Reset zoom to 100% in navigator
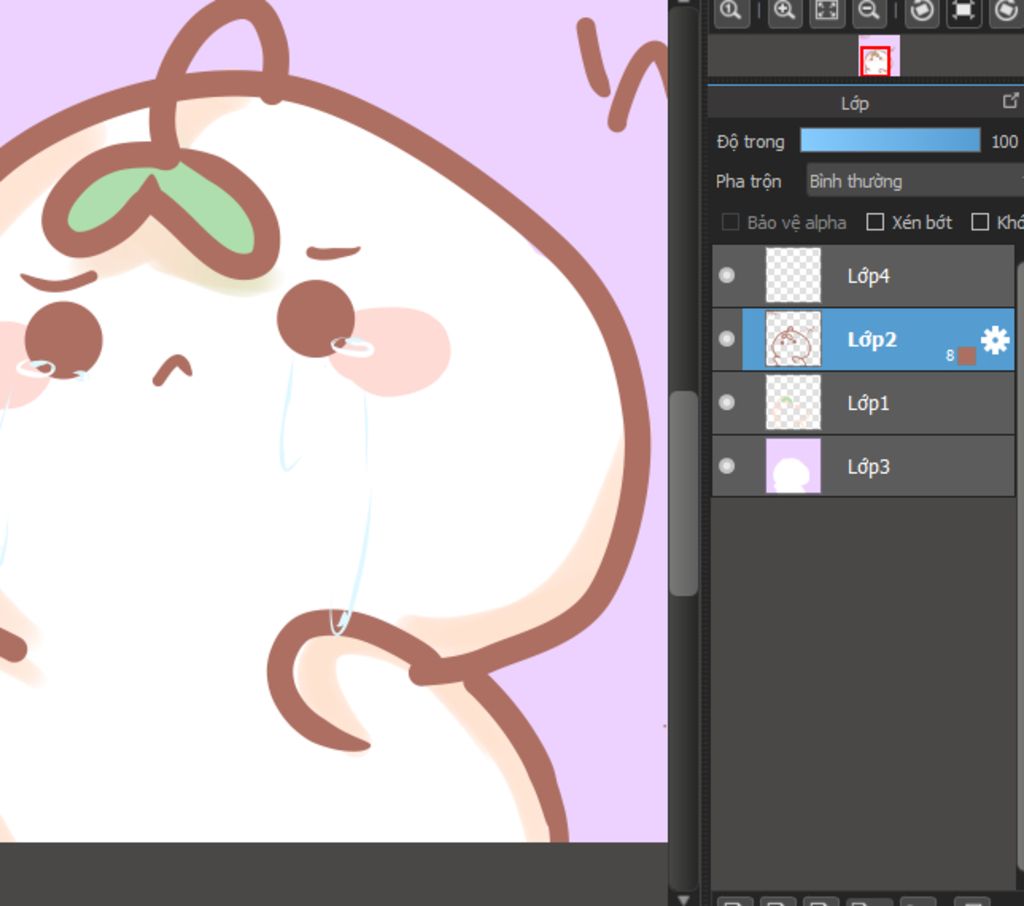1024x906 pixels. (x=731, y=11)
